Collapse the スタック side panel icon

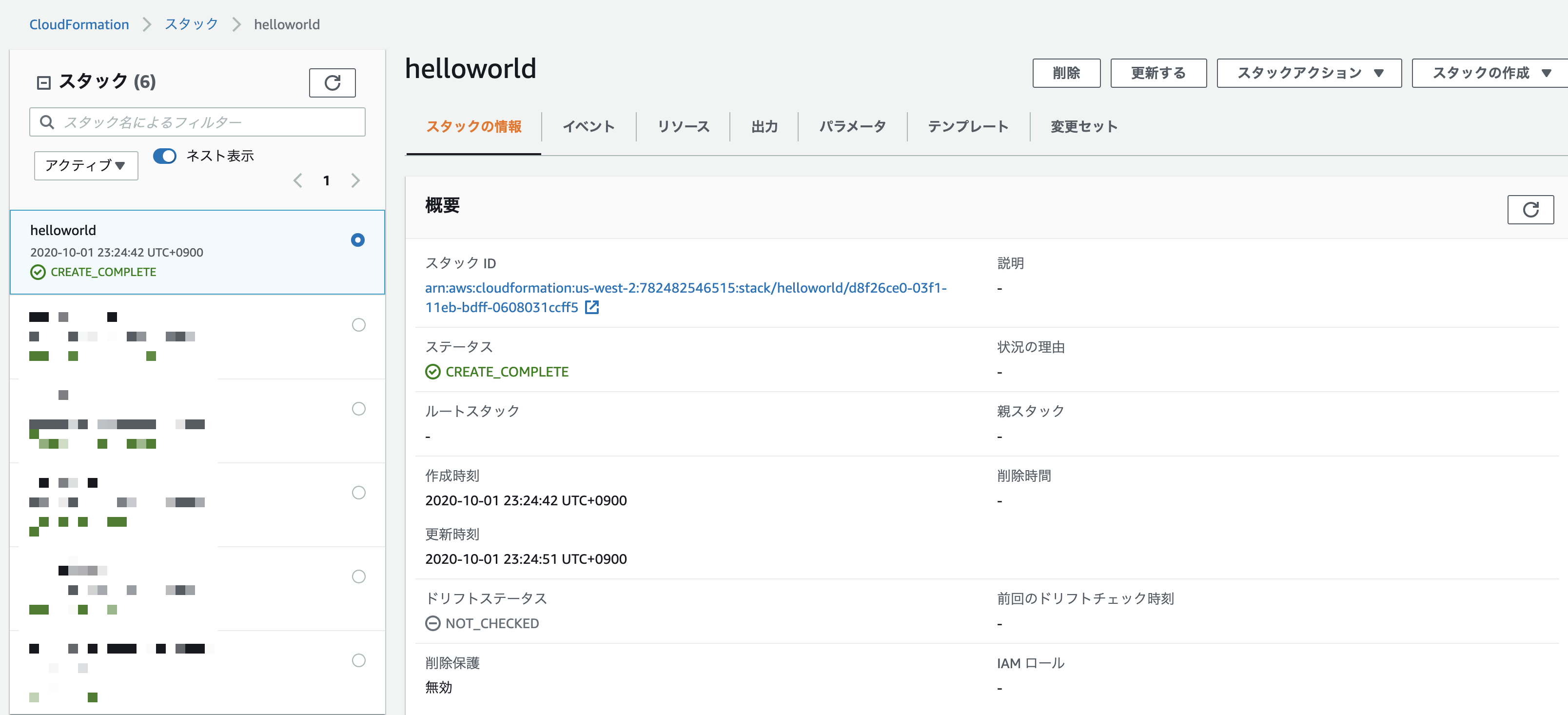(44, 82)
